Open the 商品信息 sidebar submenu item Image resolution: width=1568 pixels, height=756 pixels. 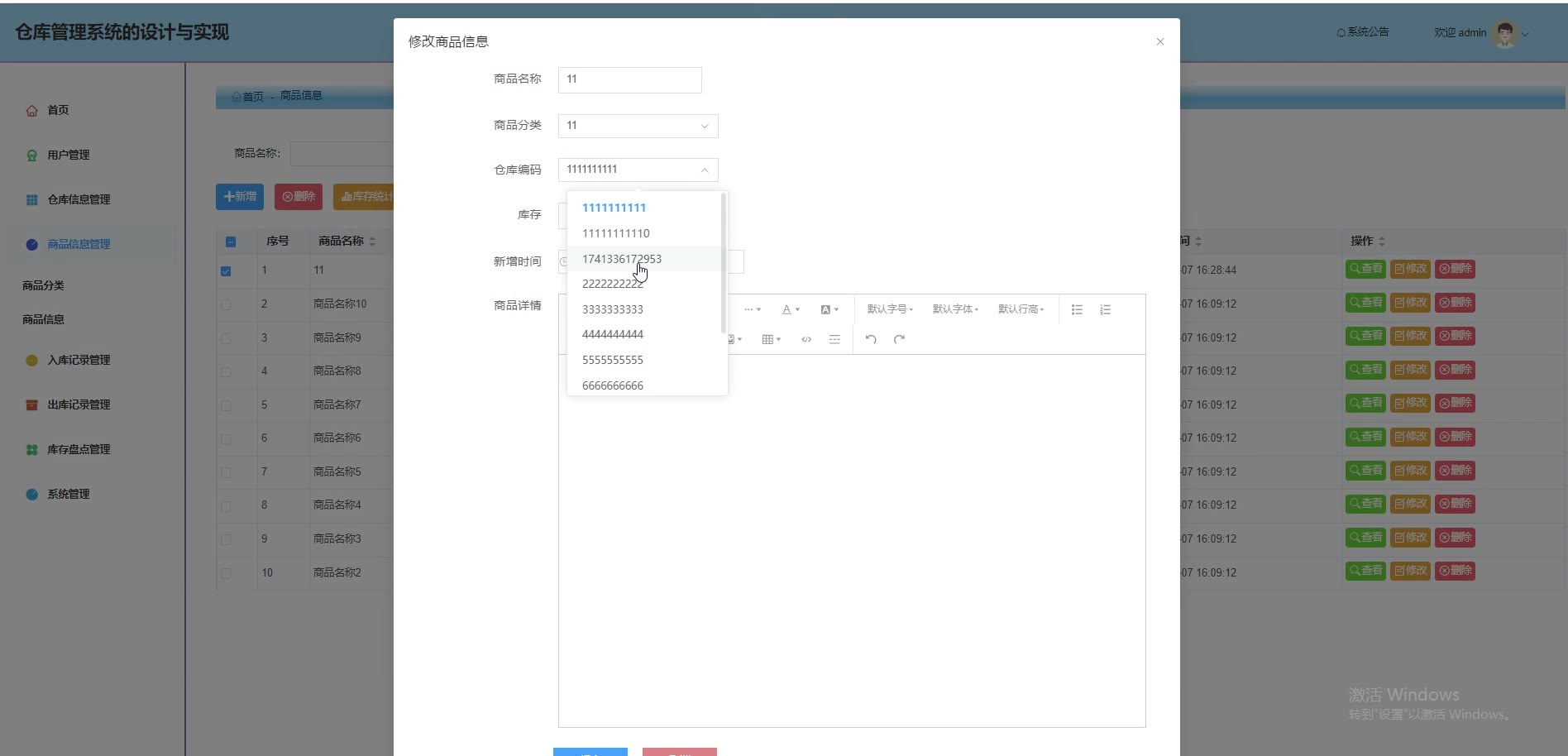click(43, 319)
